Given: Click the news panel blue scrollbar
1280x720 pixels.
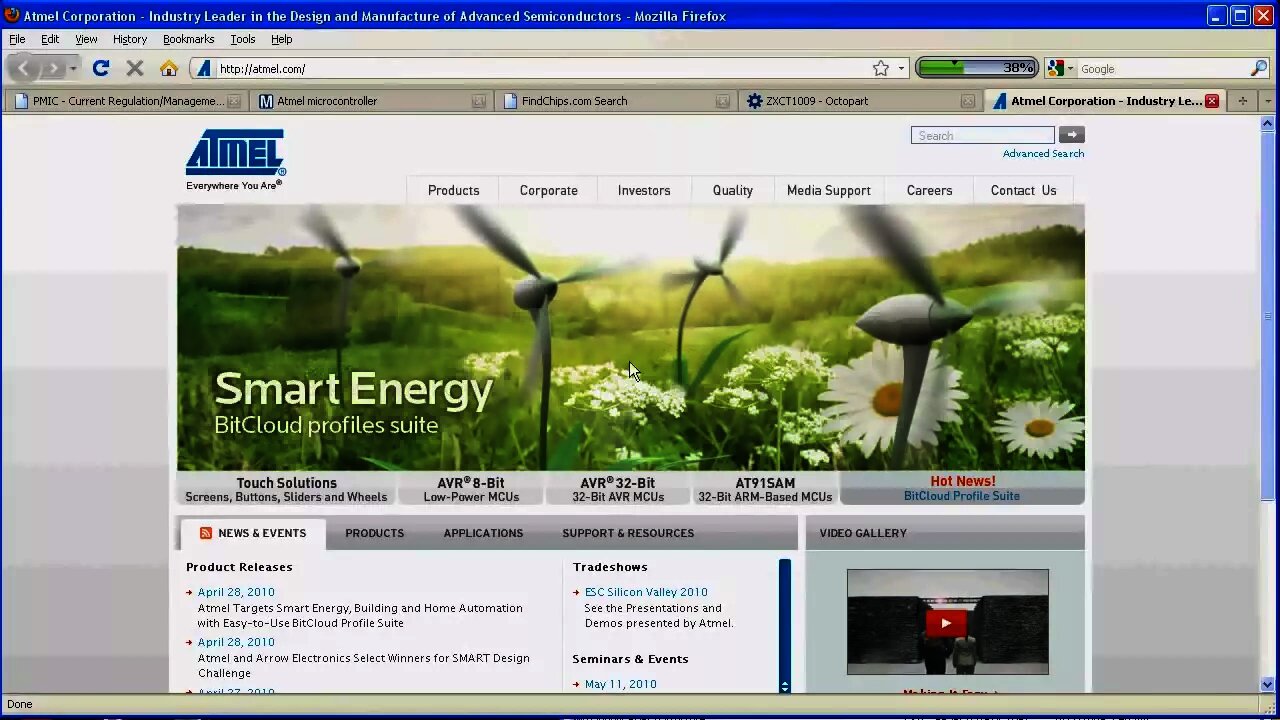Looking at the screenshot, I should point(785,618).
